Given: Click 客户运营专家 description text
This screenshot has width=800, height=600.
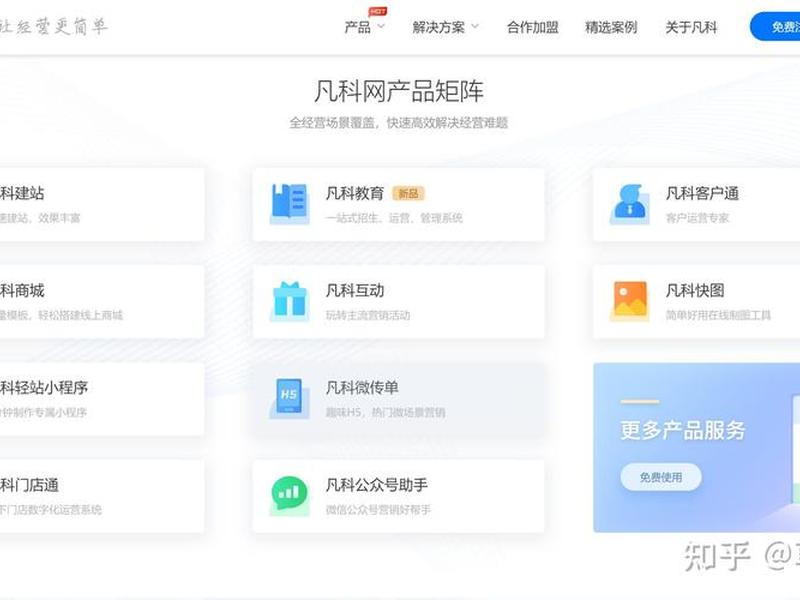Looking at the screenshot, I should [x=697, y=218].
